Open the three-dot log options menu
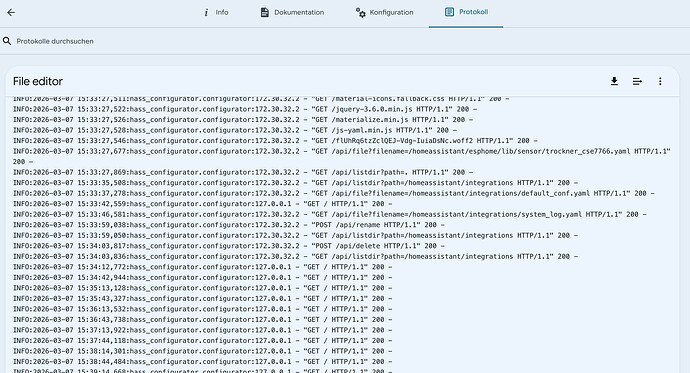 click(660, 81)
